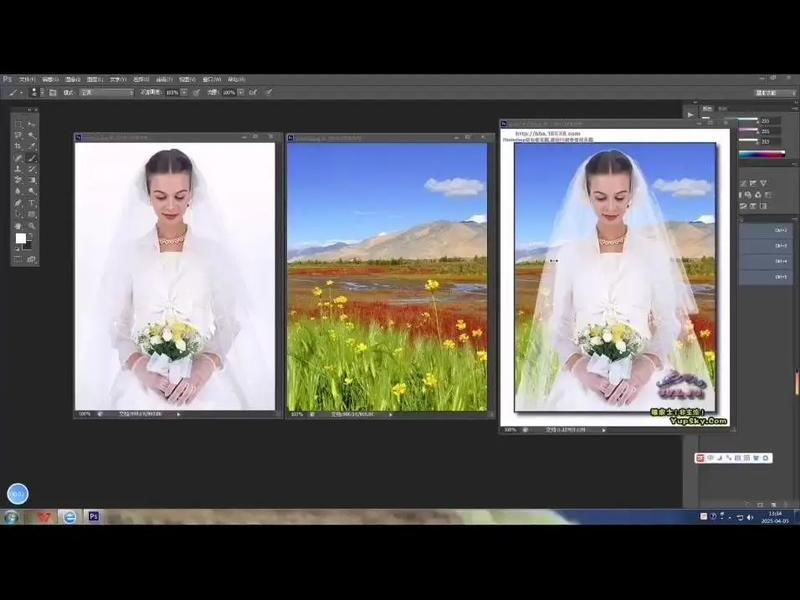Select the Healing Brush tool
This screenshot has width=800, height=600.
(19, 158)
